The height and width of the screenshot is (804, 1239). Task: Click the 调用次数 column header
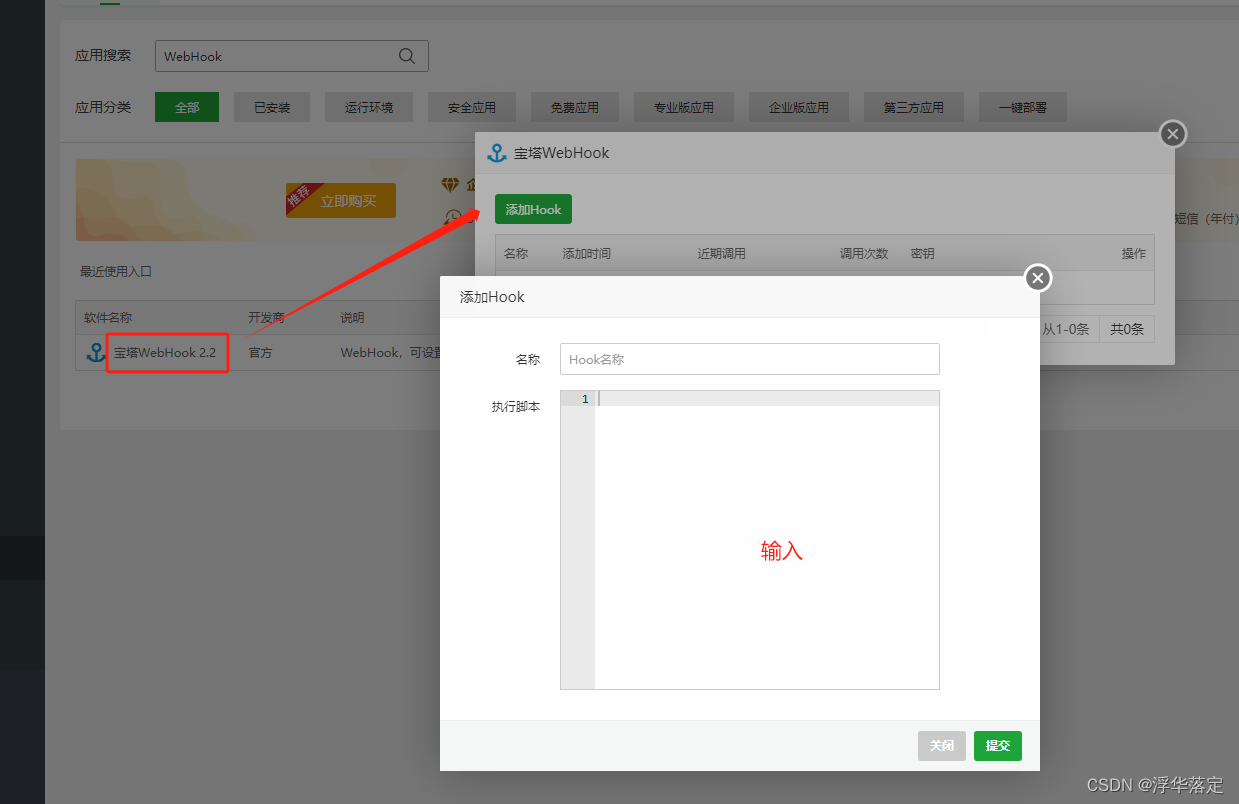(864, 253)
